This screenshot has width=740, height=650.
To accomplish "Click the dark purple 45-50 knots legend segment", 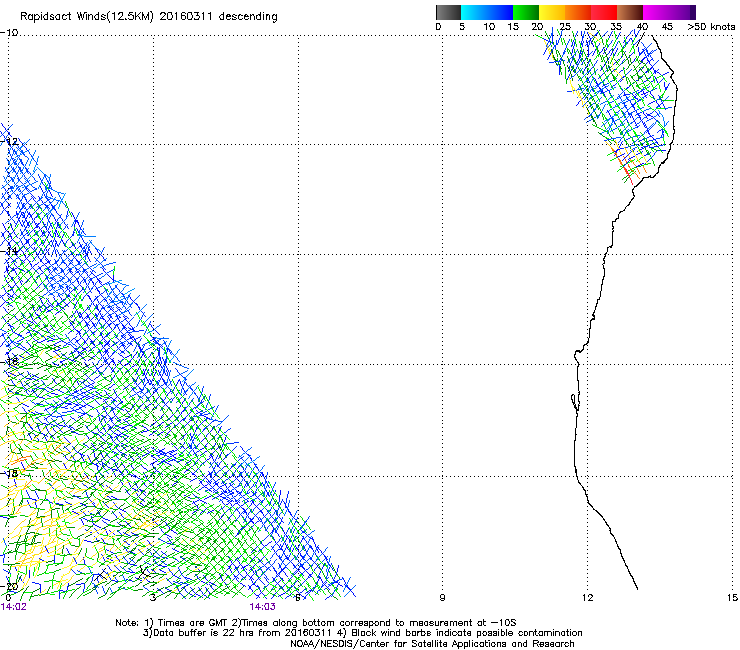I will [x=682, y=12].
